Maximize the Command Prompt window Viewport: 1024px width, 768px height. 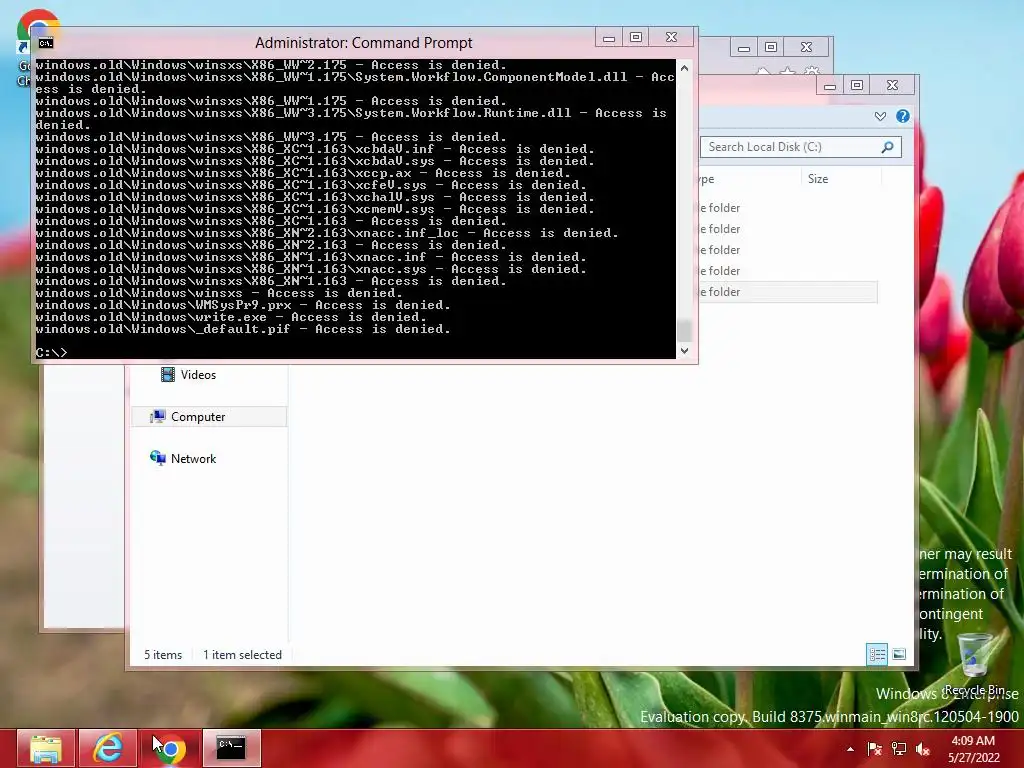[636, 37]
